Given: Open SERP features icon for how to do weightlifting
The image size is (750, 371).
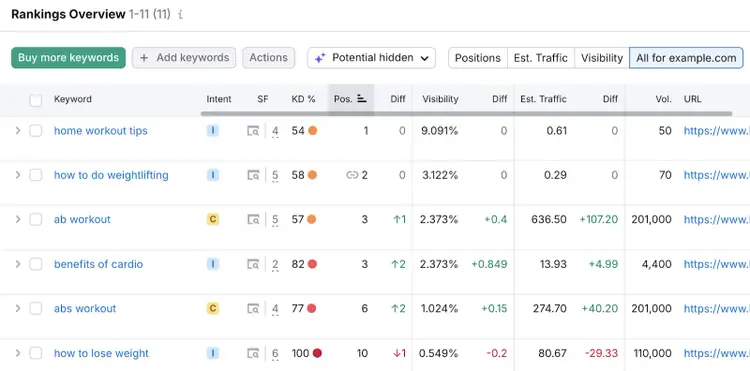Looking at the screenshot, I should pyautogui.click(x=253, y=175).
